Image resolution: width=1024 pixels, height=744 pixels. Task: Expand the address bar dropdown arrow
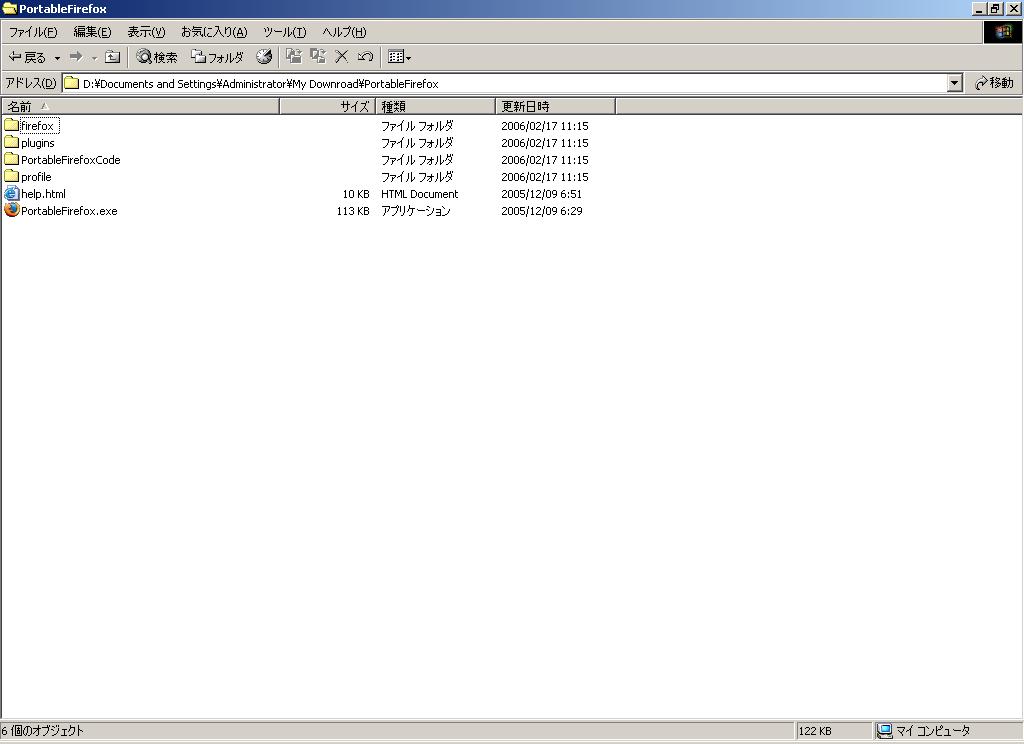coord(955,83)
